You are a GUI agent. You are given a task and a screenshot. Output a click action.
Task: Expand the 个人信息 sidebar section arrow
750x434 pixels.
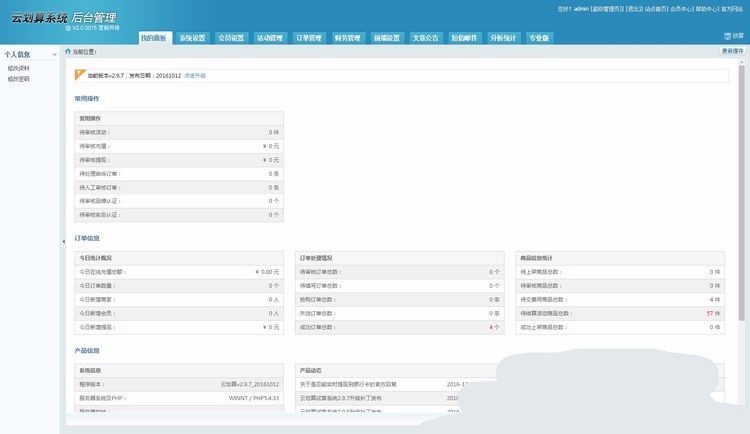[53, 55]
